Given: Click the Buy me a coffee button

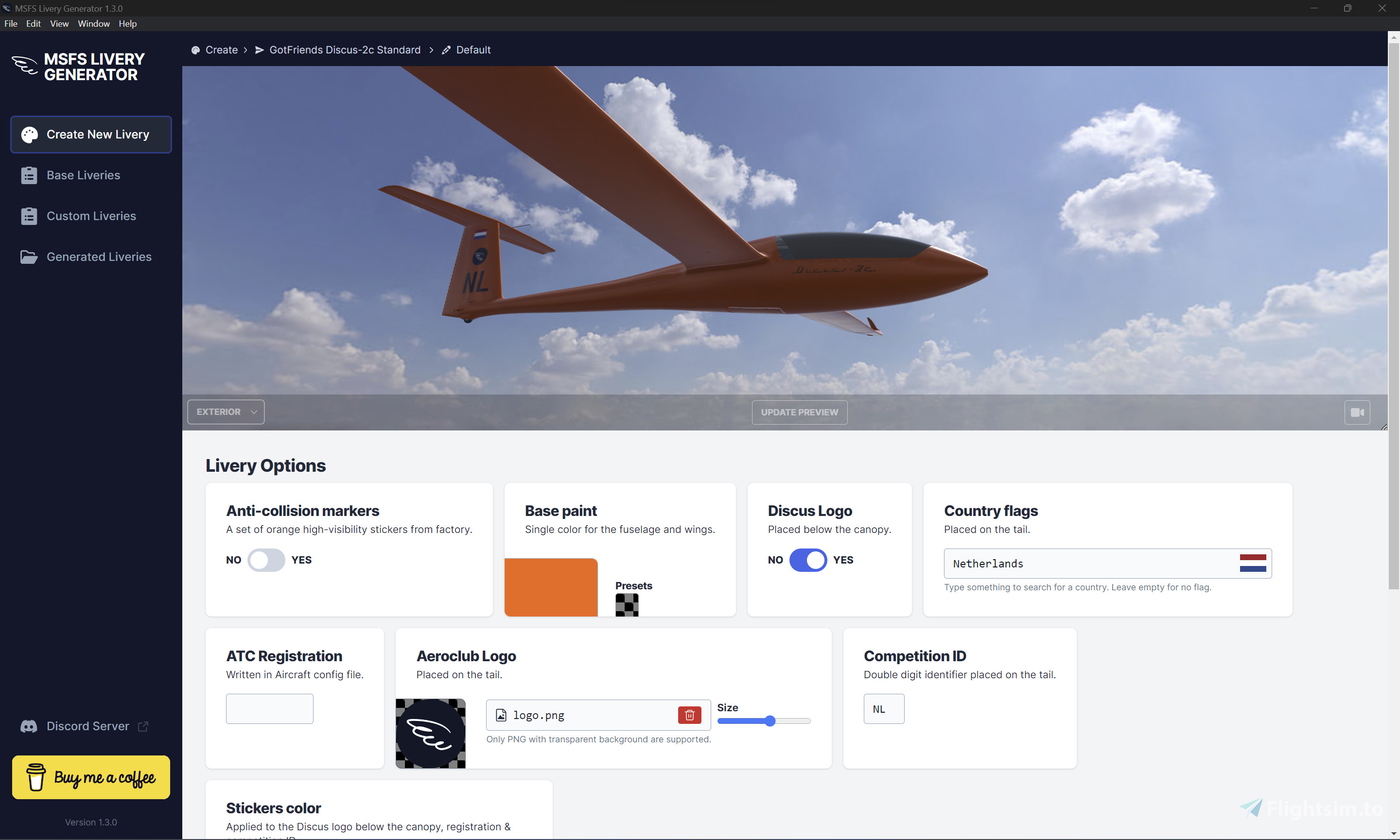Looking at the screenshot, I should click(90, 777).
